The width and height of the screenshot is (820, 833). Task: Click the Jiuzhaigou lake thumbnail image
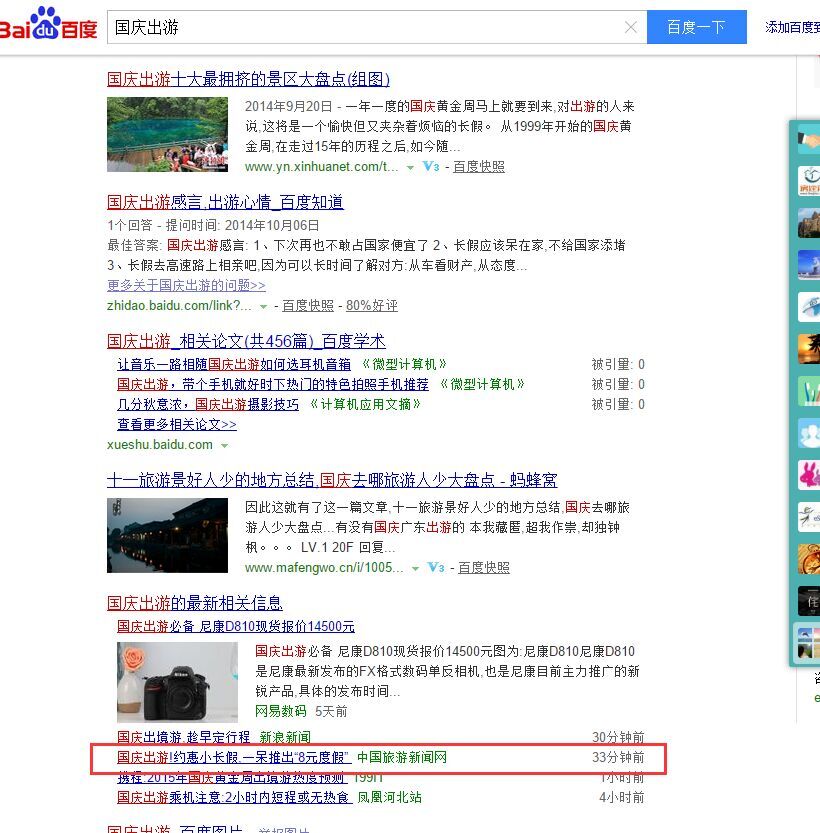[x=167, y=133]
